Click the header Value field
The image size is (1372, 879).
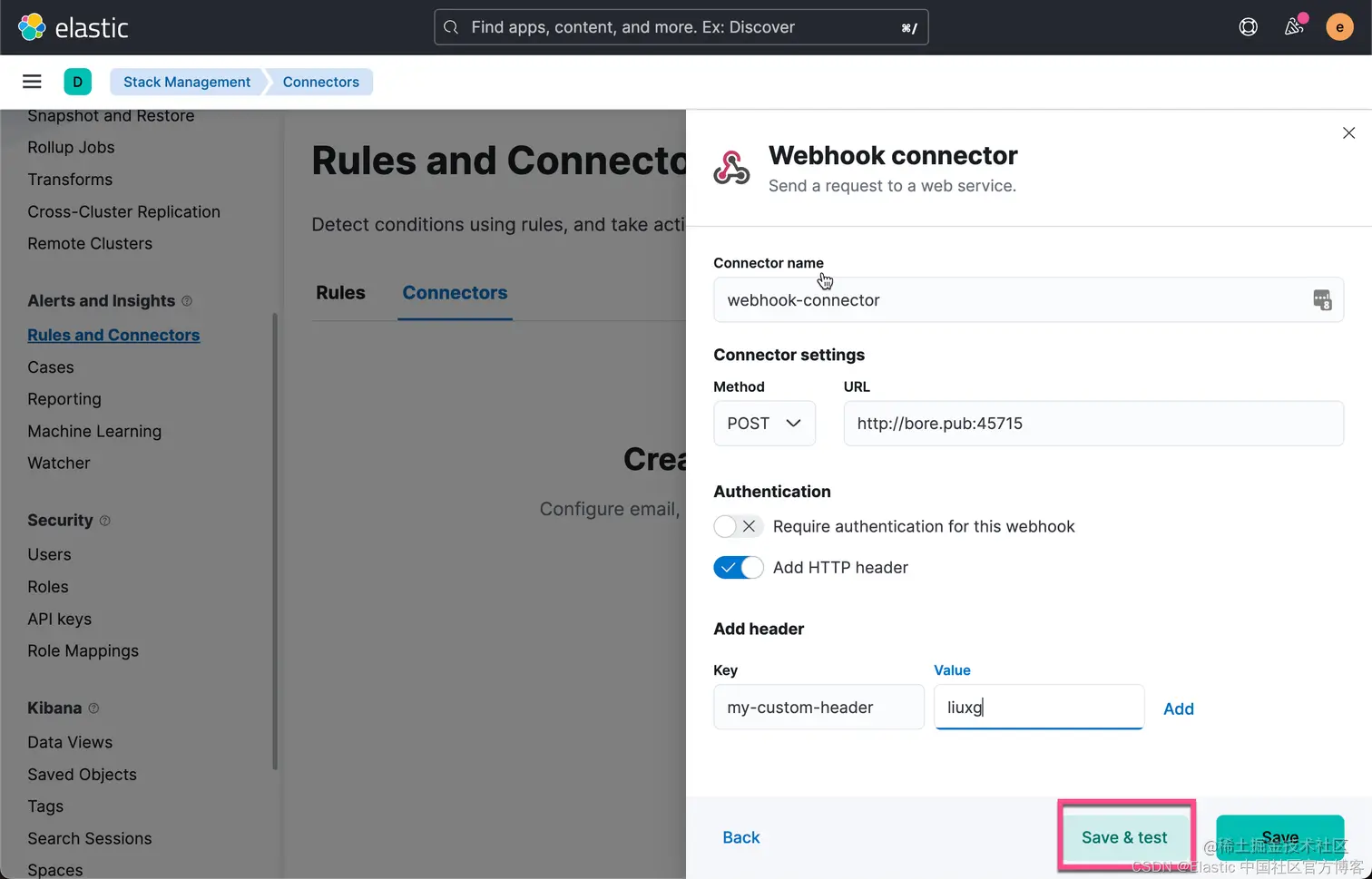click(1038, 708)
